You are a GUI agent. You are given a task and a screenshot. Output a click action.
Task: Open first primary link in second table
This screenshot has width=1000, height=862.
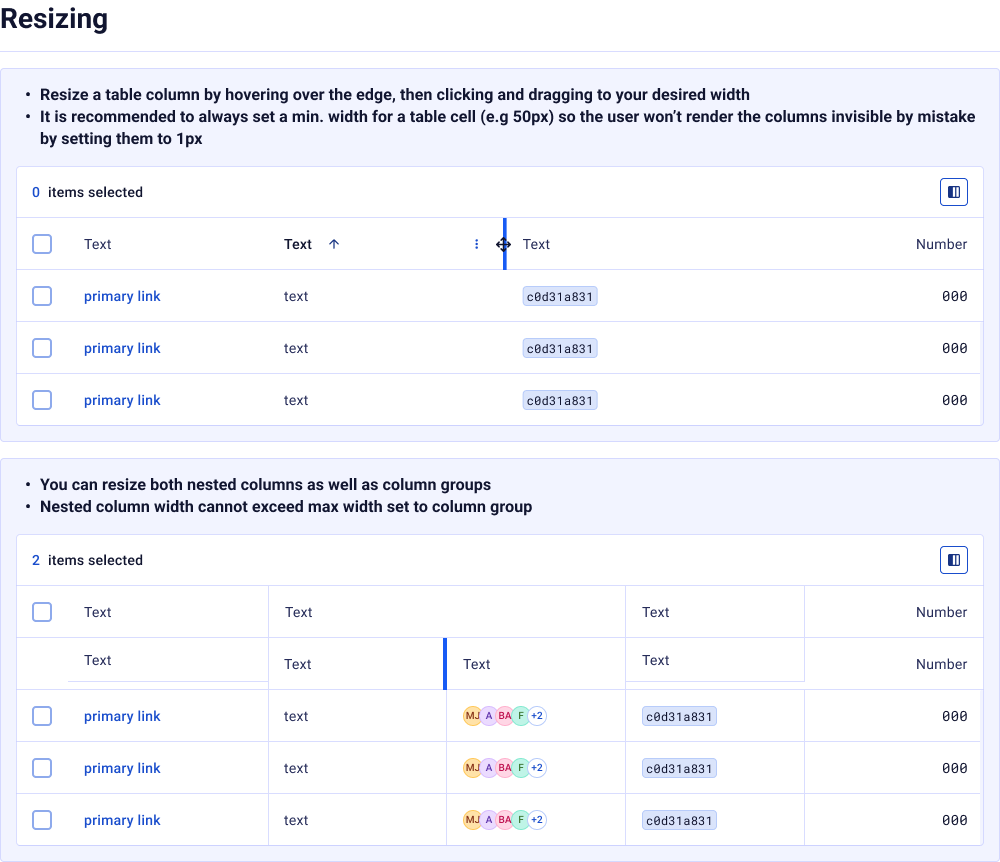pyautogui.click(x=122, y=717)
